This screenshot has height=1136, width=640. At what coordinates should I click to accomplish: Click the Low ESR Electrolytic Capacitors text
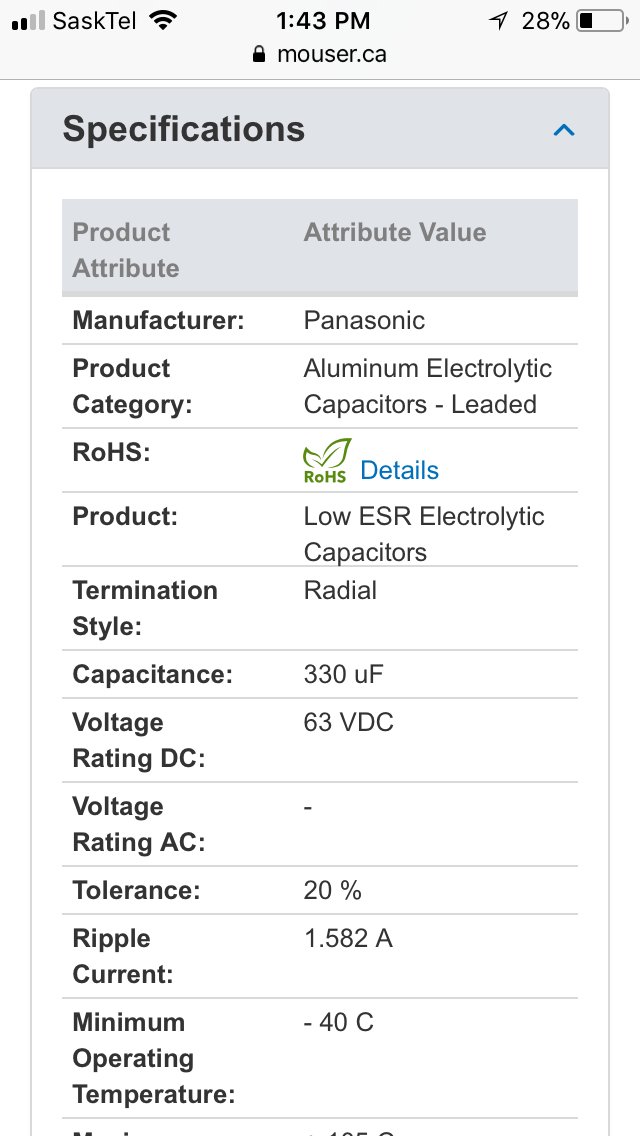(424, 535)
